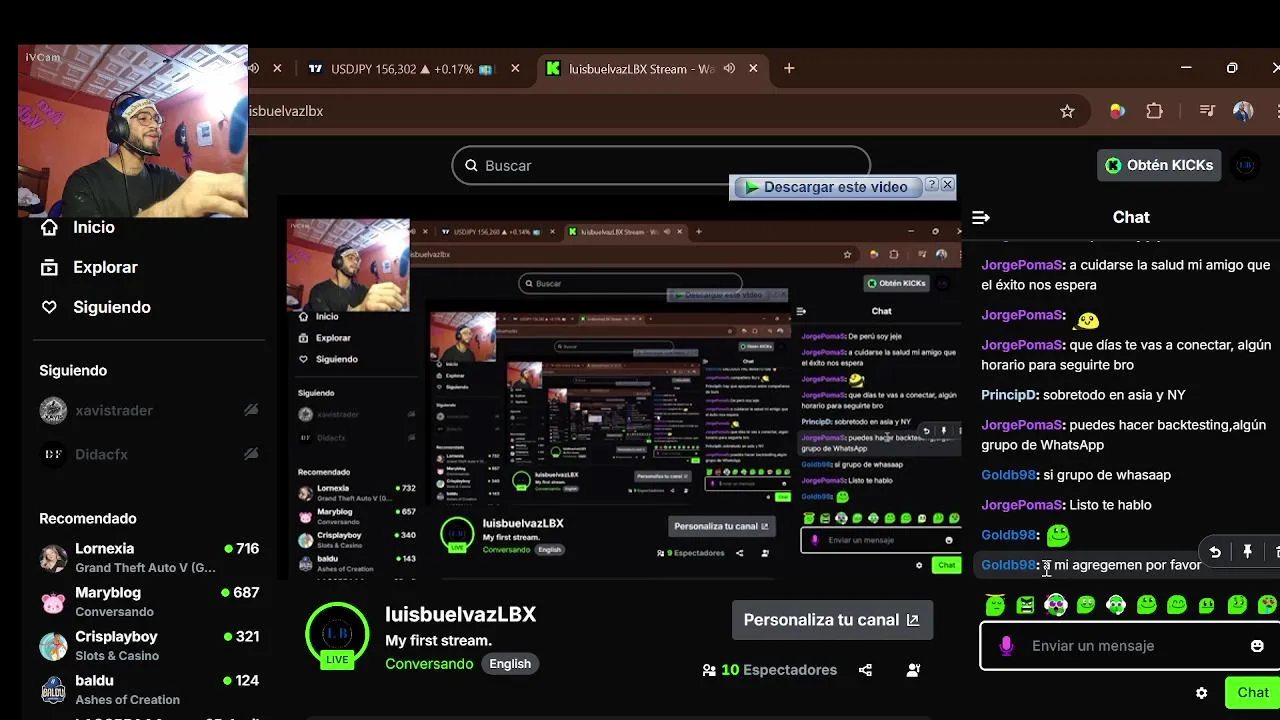Screen dimensions: 1280x720
Task: Insert the angry square green emote
Action: point(1025,604)
